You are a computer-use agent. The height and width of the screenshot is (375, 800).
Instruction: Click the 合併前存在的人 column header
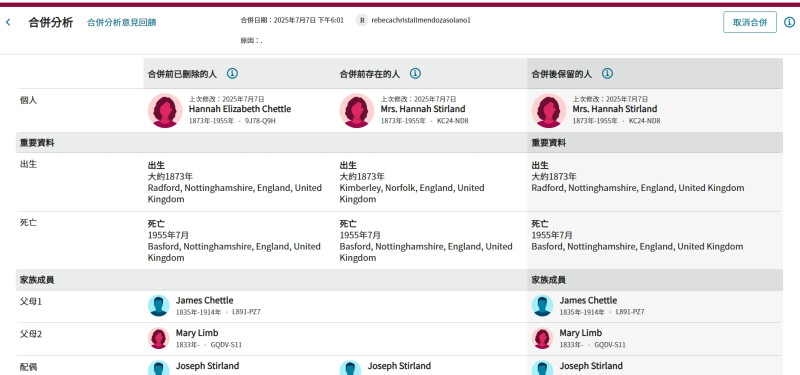[x=370, y=74]
